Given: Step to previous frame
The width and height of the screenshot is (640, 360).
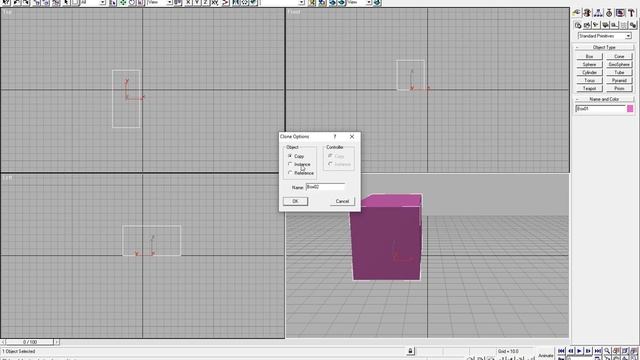Looking at the screenshot, I should point(570,351).
